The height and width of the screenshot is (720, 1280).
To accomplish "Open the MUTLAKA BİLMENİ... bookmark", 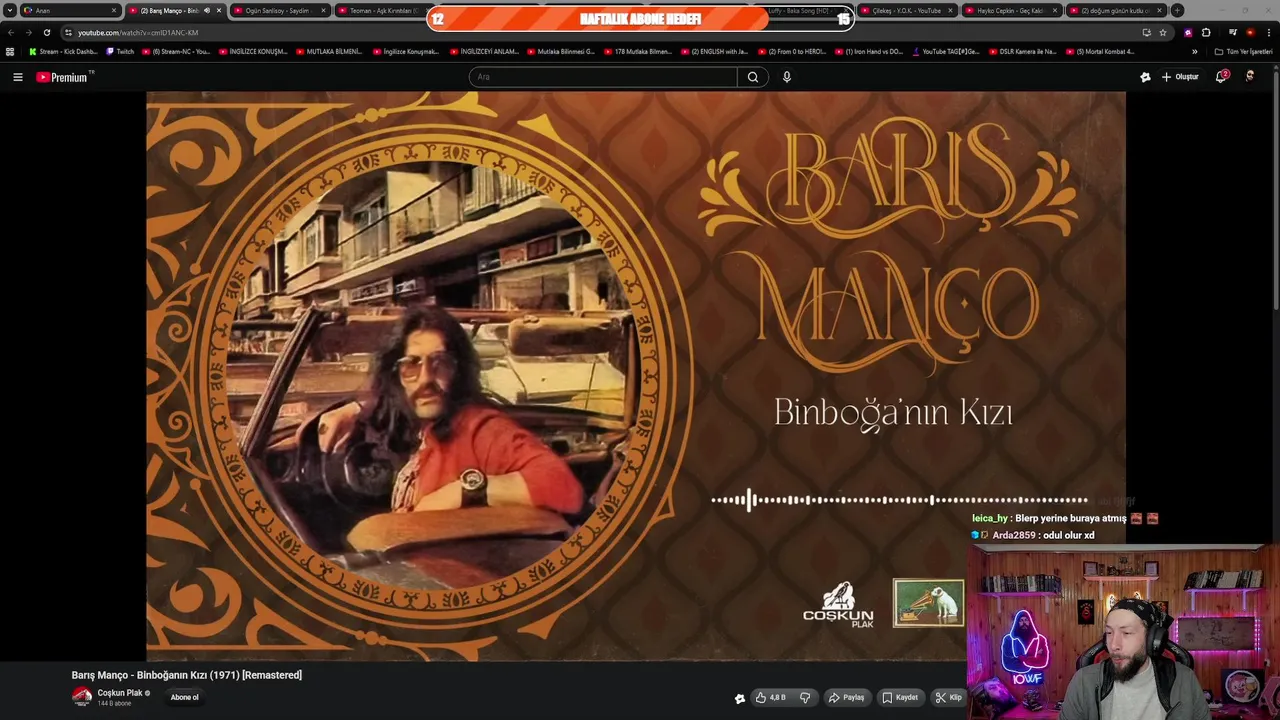I will click(329, 51).
